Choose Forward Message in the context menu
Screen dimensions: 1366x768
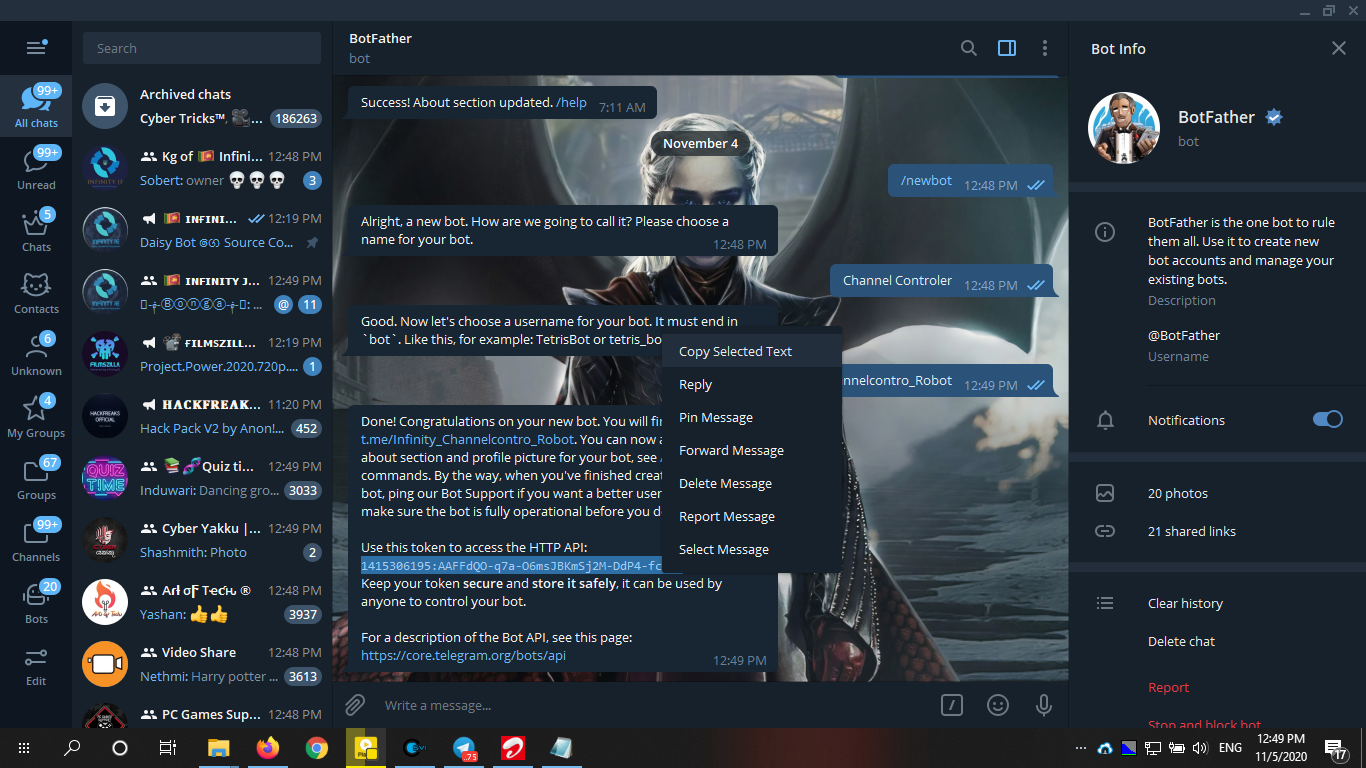(x=752, y=450)
